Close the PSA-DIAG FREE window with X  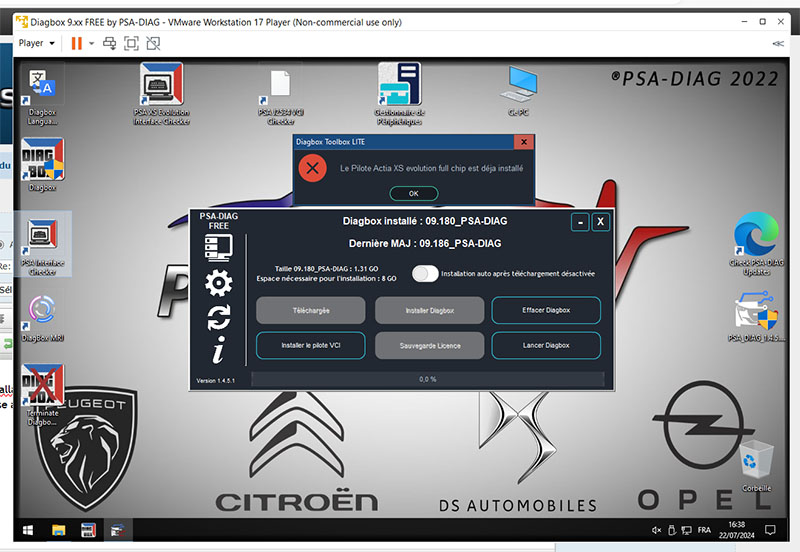[x=601, y=222]
